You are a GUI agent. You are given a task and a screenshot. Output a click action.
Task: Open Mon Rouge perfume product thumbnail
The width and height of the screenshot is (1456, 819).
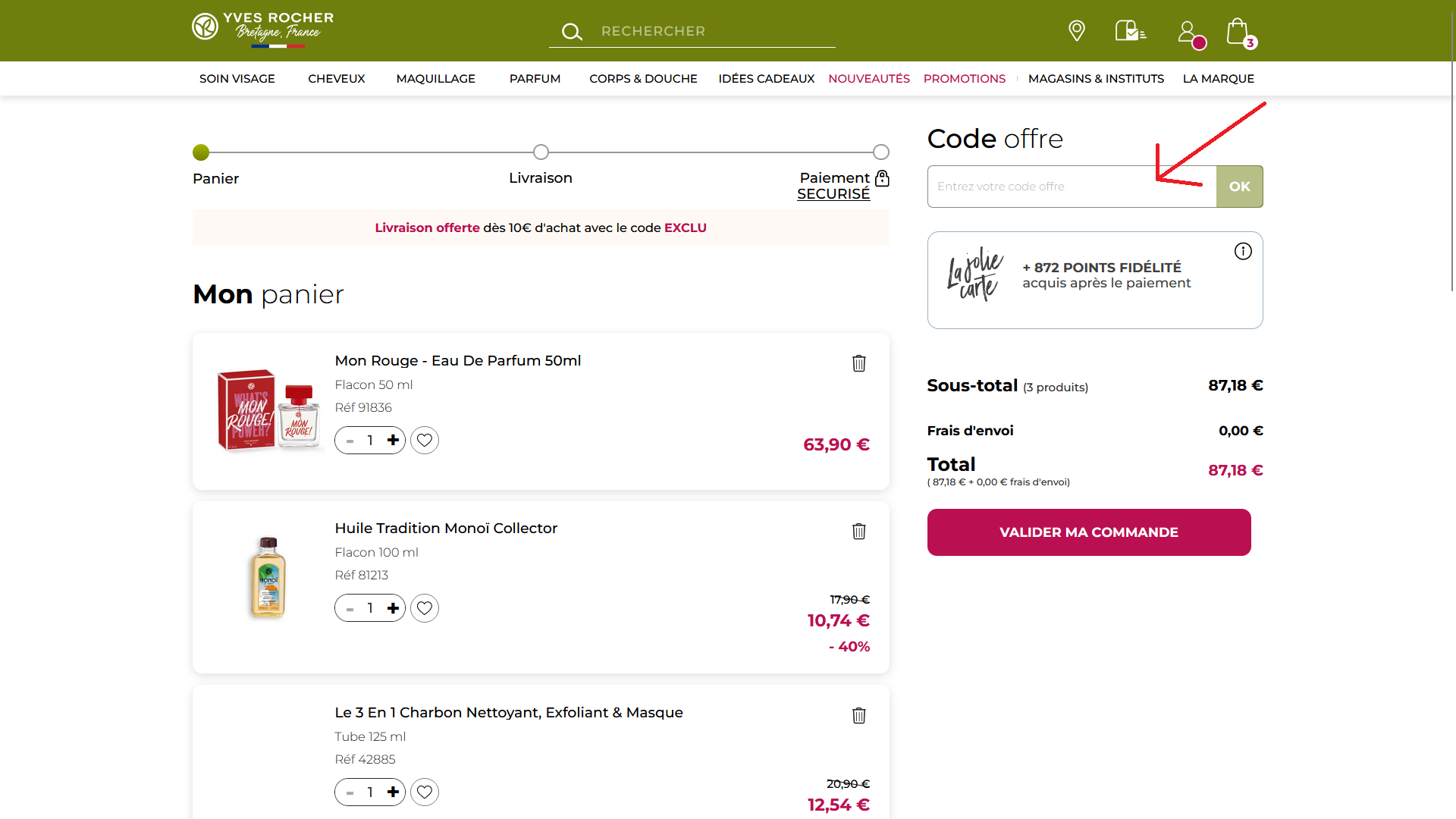[x=269, y=410]
